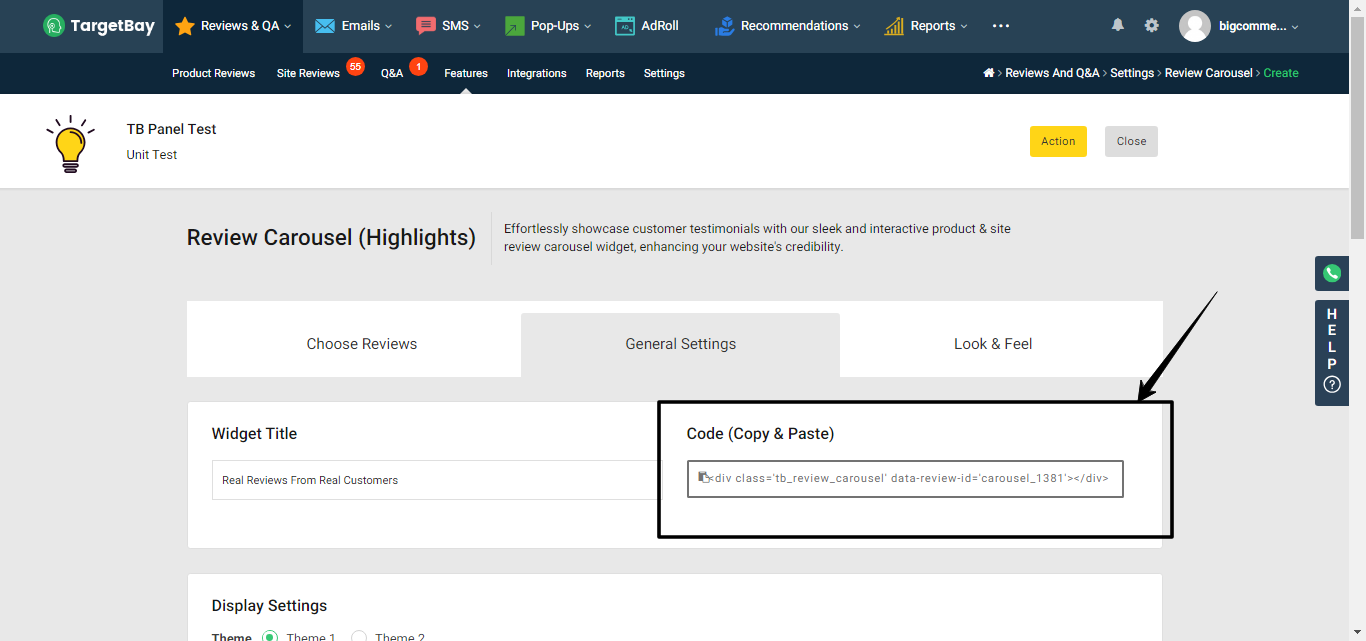Click the Display Settings heading

[x=269, y=606]
